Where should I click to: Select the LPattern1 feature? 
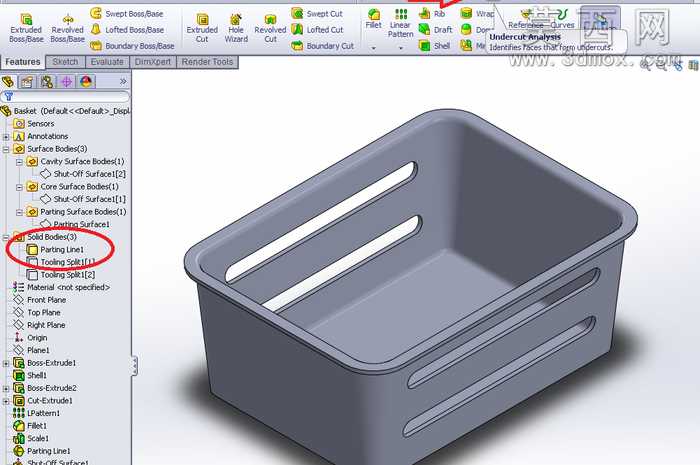(37, 414)
